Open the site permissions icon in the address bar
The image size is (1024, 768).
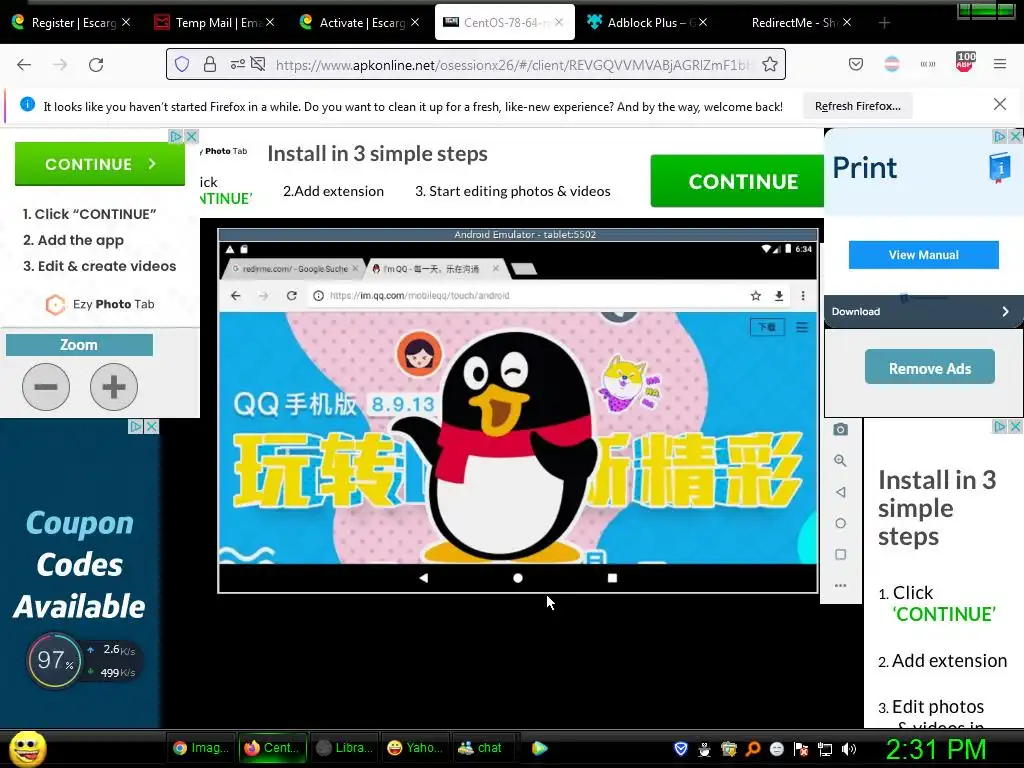pos(238,64)
